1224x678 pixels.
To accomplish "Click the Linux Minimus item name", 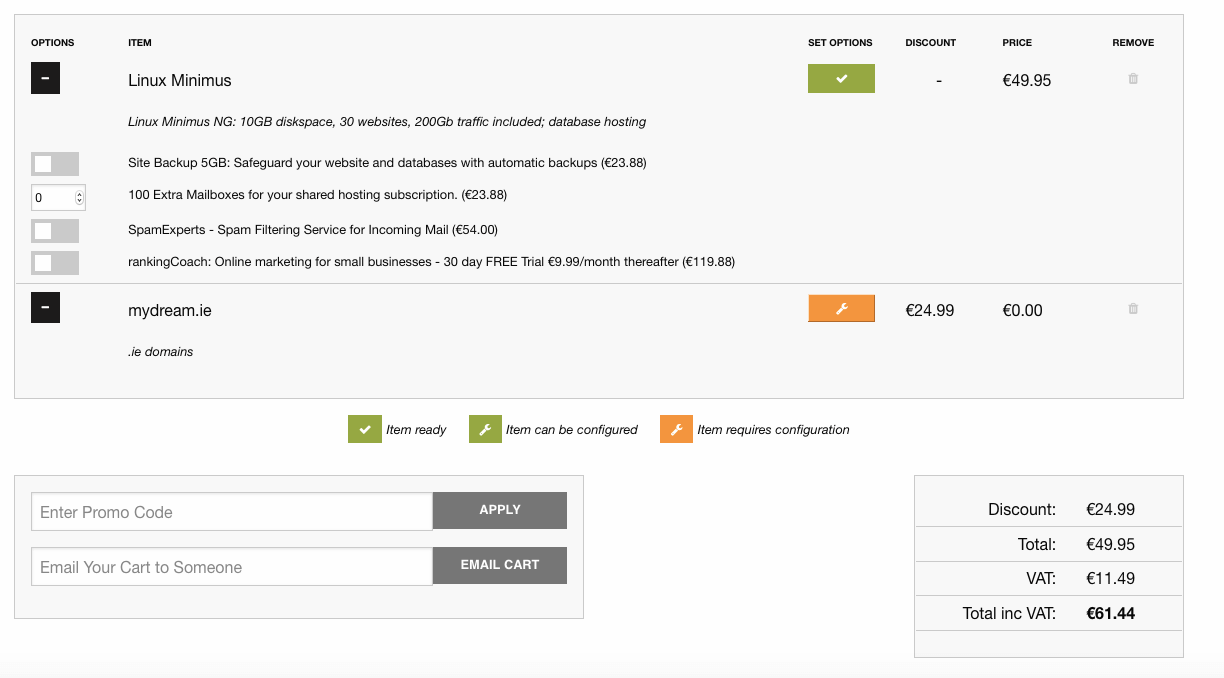I will [180, 80].
